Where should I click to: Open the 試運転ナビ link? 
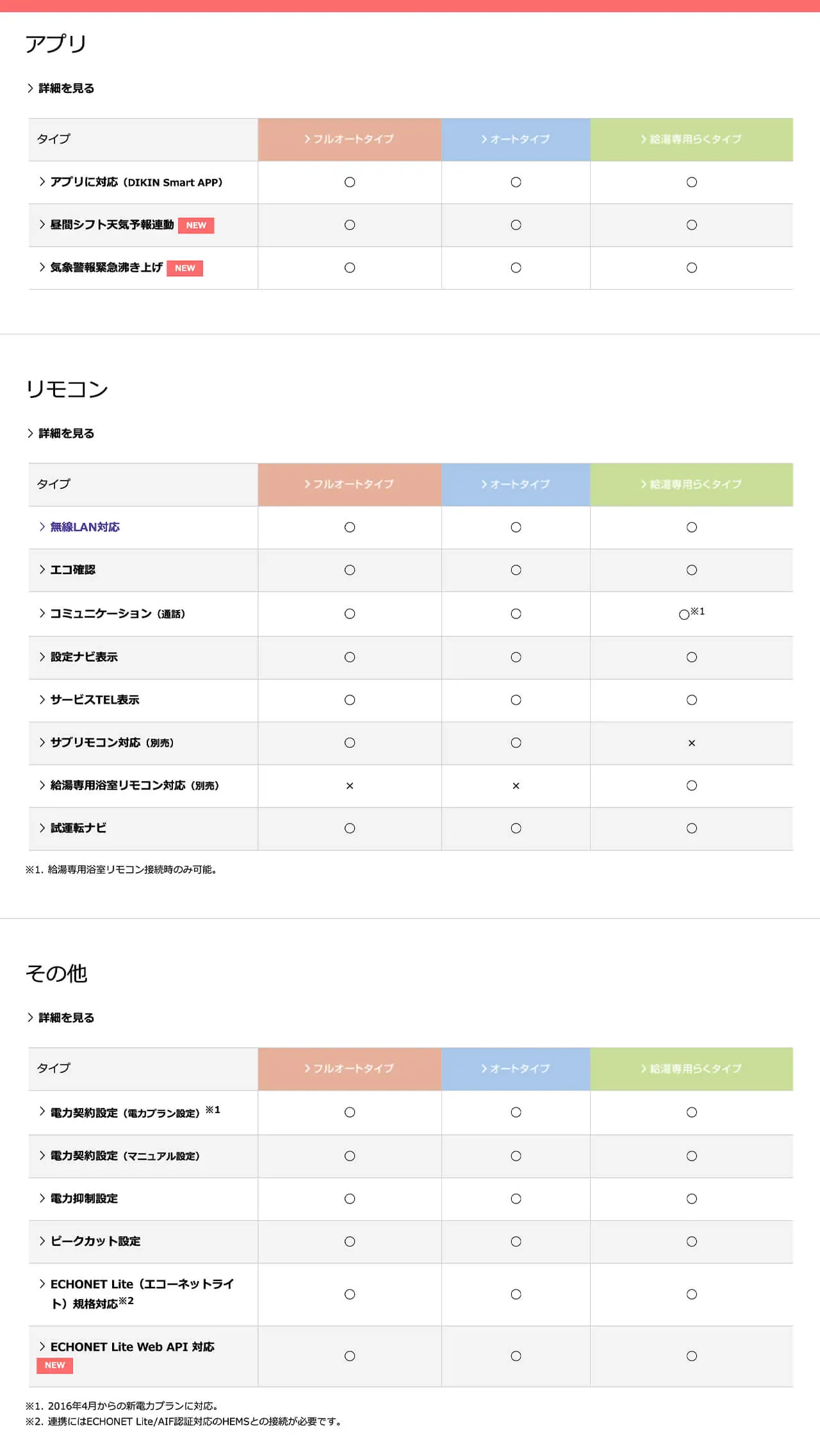pyautogui.click(x=78, y=828)
